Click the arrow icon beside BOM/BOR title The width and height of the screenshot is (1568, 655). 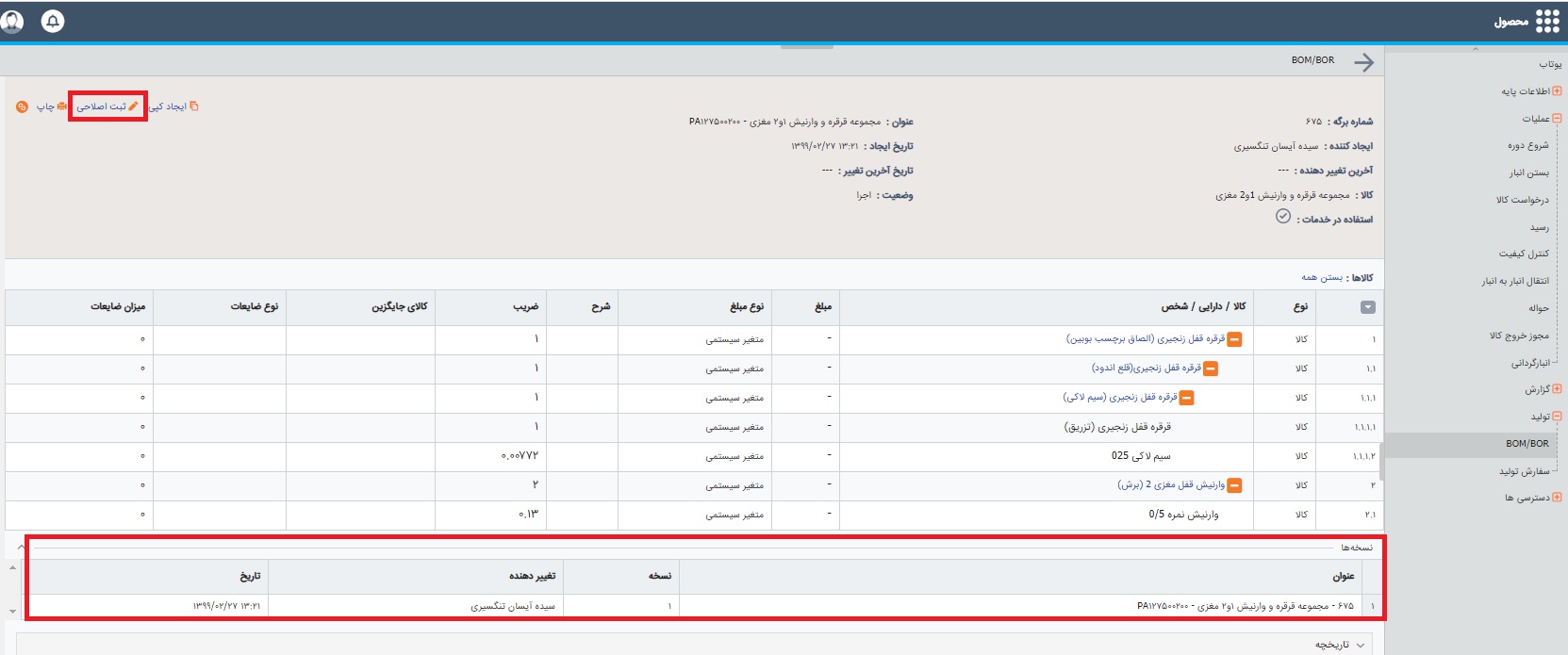click(x=1363, y=62)
